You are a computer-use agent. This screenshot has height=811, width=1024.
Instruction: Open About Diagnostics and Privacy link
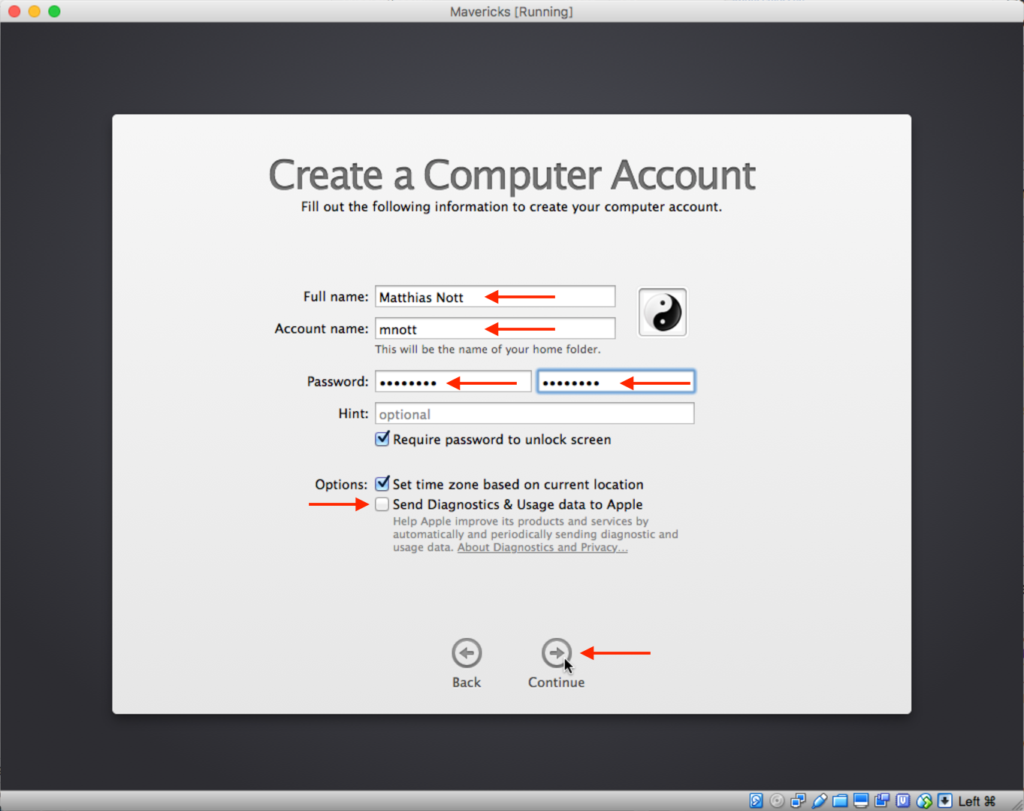[542, 548]
